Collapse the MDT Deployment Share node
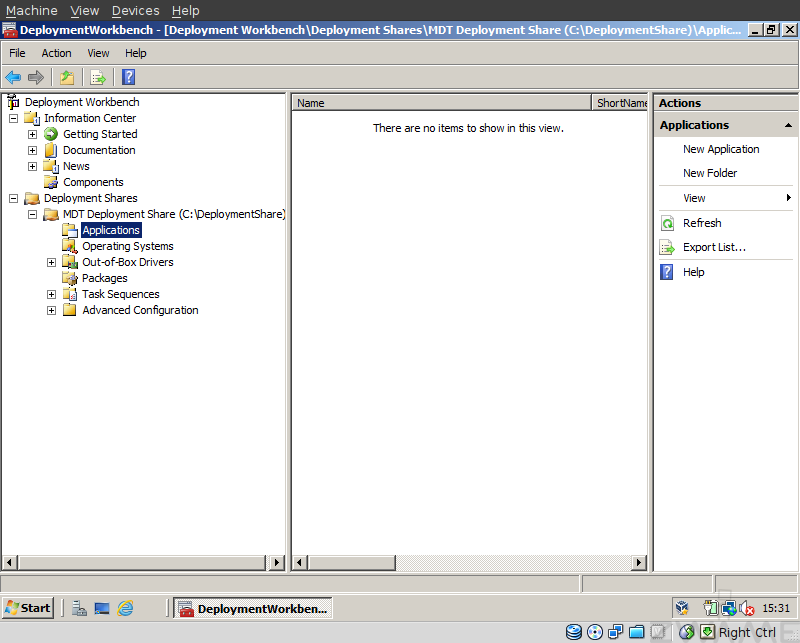 click(x=33, y=214)
